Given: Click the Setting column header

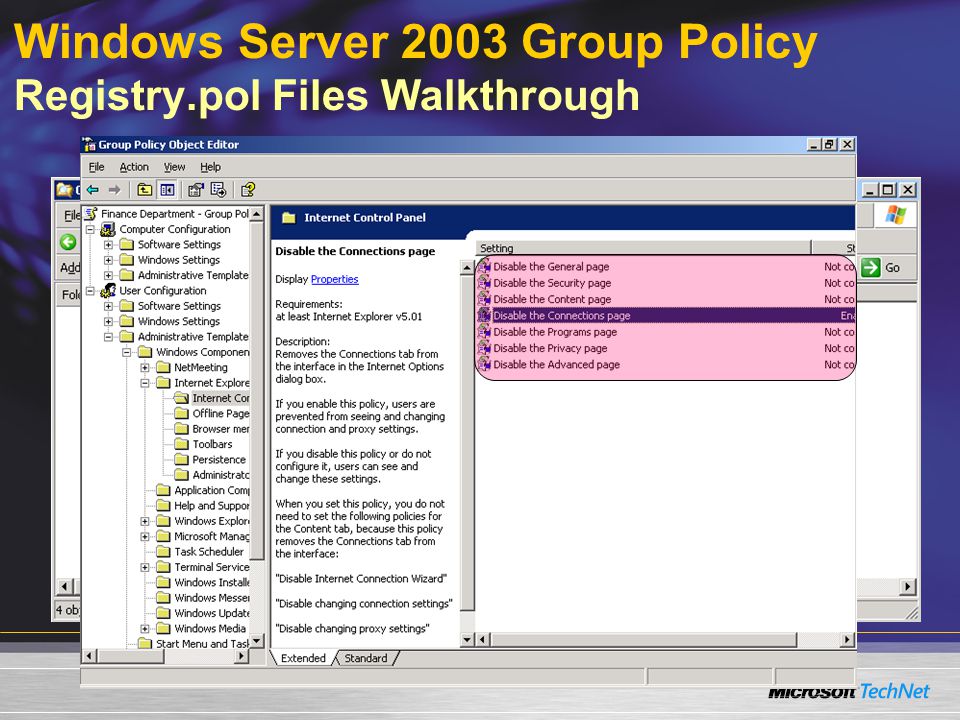Looking at the screenshot, I should pyautogui.click(x=643, y=248).
